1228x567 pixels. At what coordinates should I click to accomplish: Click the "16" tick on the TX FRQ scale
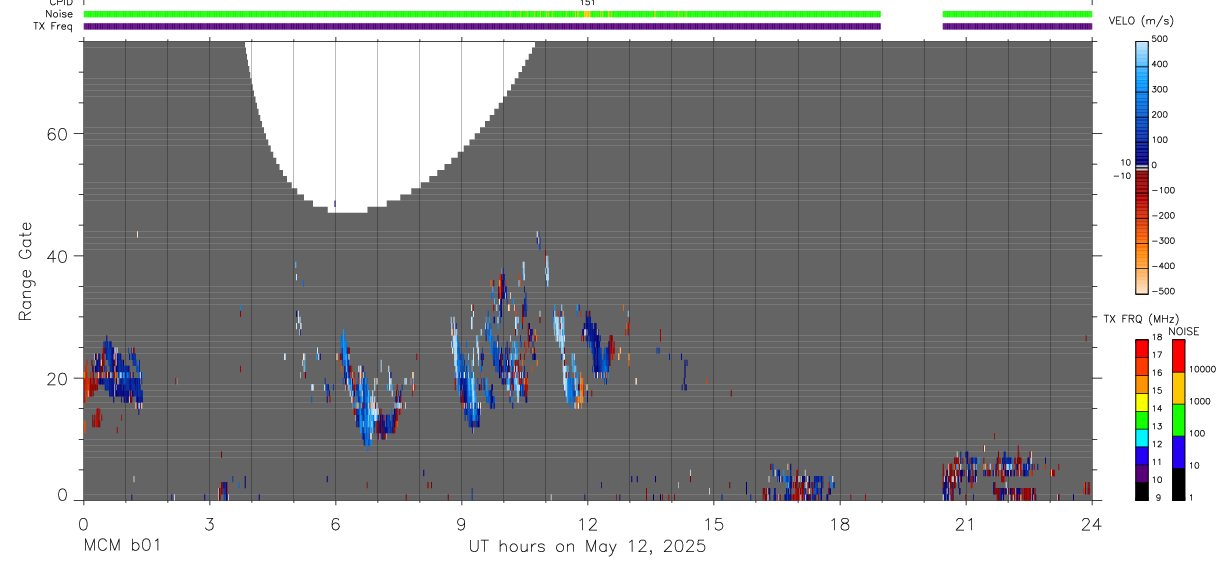pos(1156,372)
